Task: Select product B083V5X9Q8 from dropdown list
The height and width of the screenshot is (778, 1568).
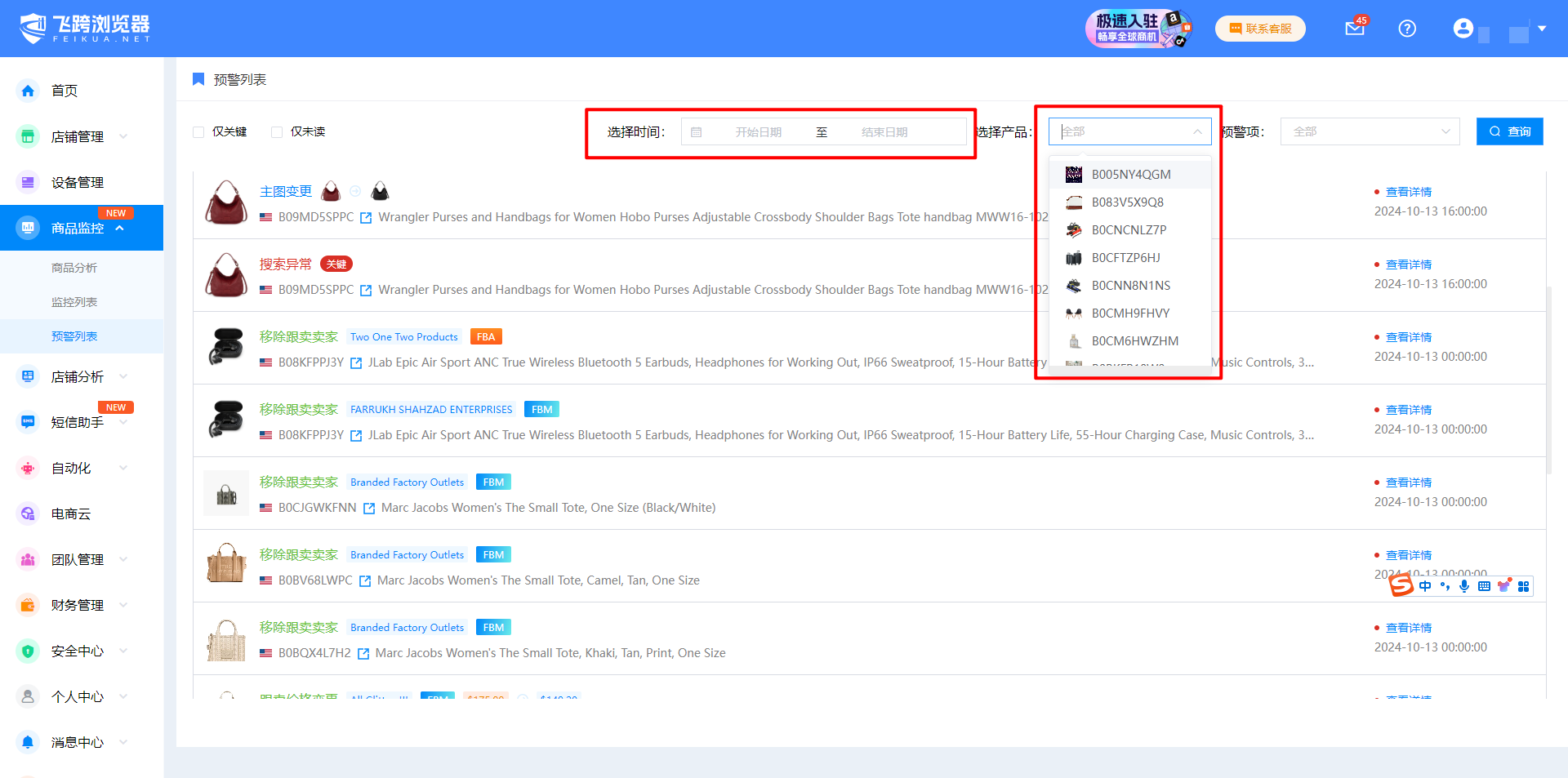Action: coord(1127,202)
